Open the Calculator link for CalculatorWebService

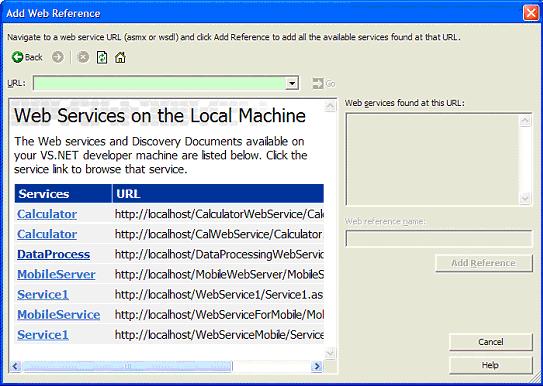pos(47,214)
